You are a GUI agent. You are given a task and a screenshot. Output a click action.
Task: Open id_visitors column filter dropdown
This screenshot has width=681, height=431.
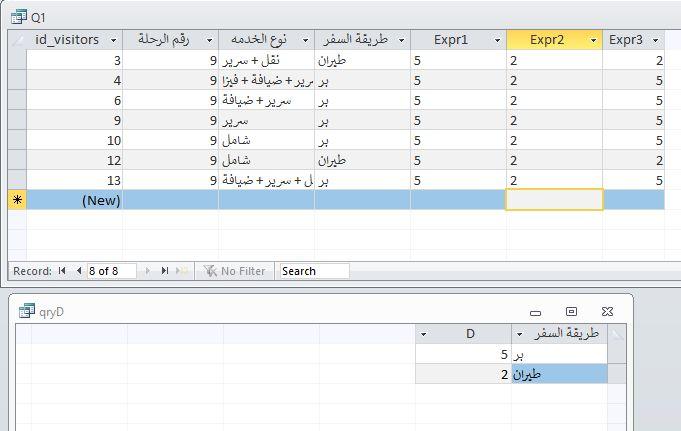[113, 40]
